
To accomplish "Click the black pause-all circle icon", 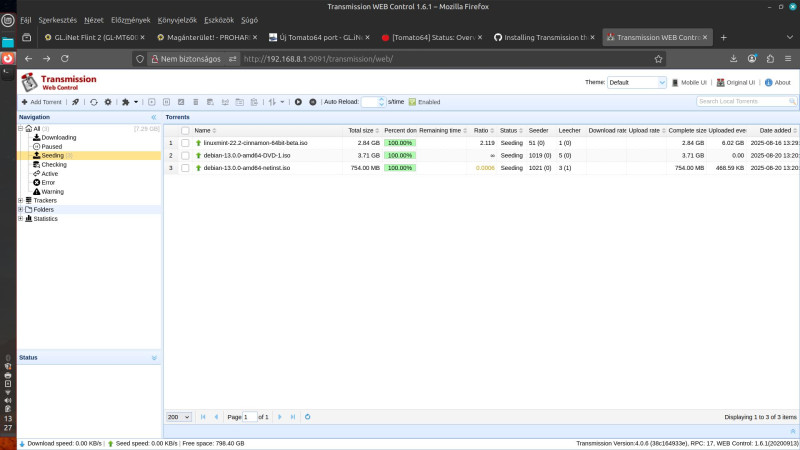I will tap(313, 102).
